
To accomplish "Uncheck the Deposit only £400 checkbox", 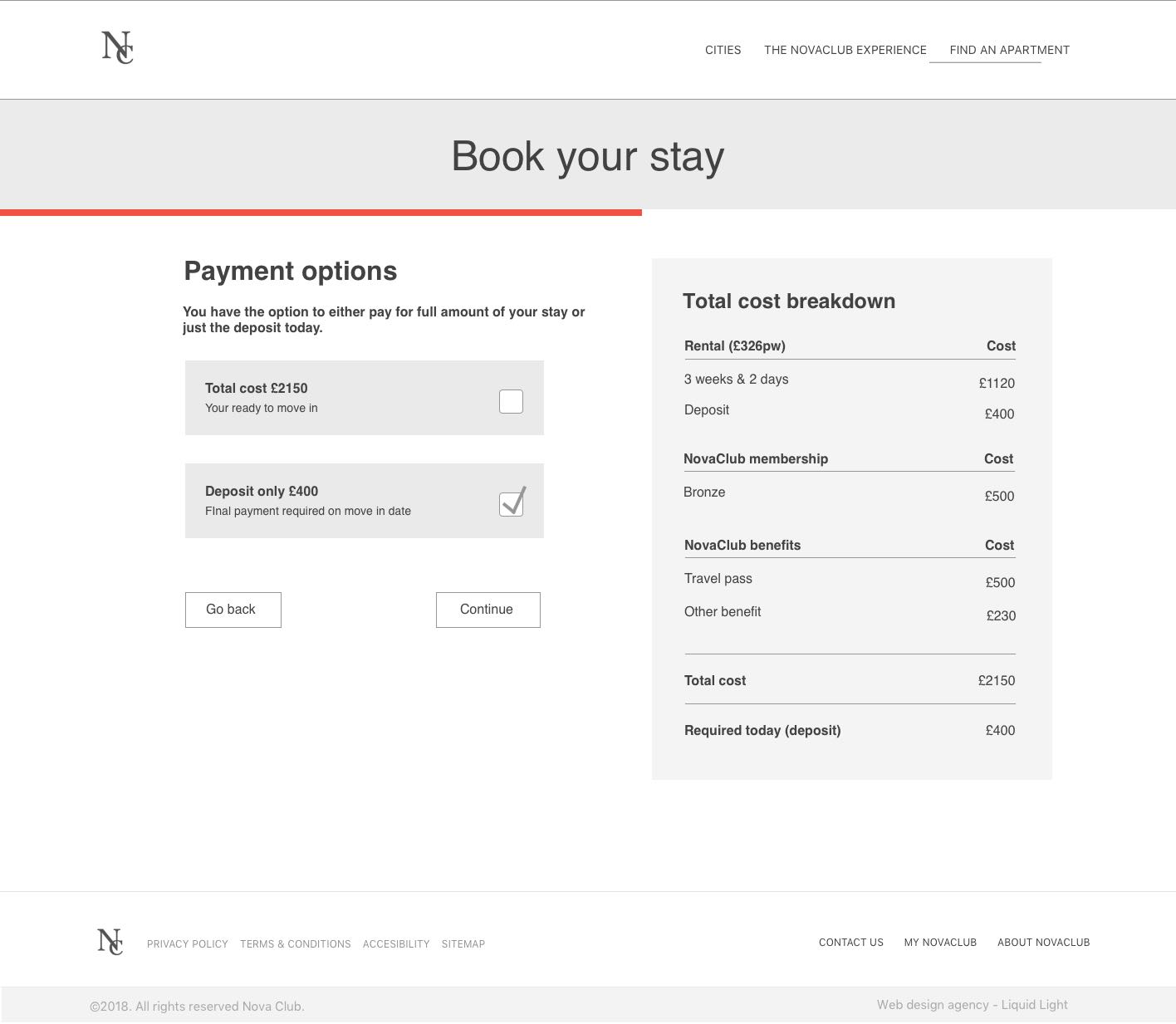I will [x=511, y=504].
